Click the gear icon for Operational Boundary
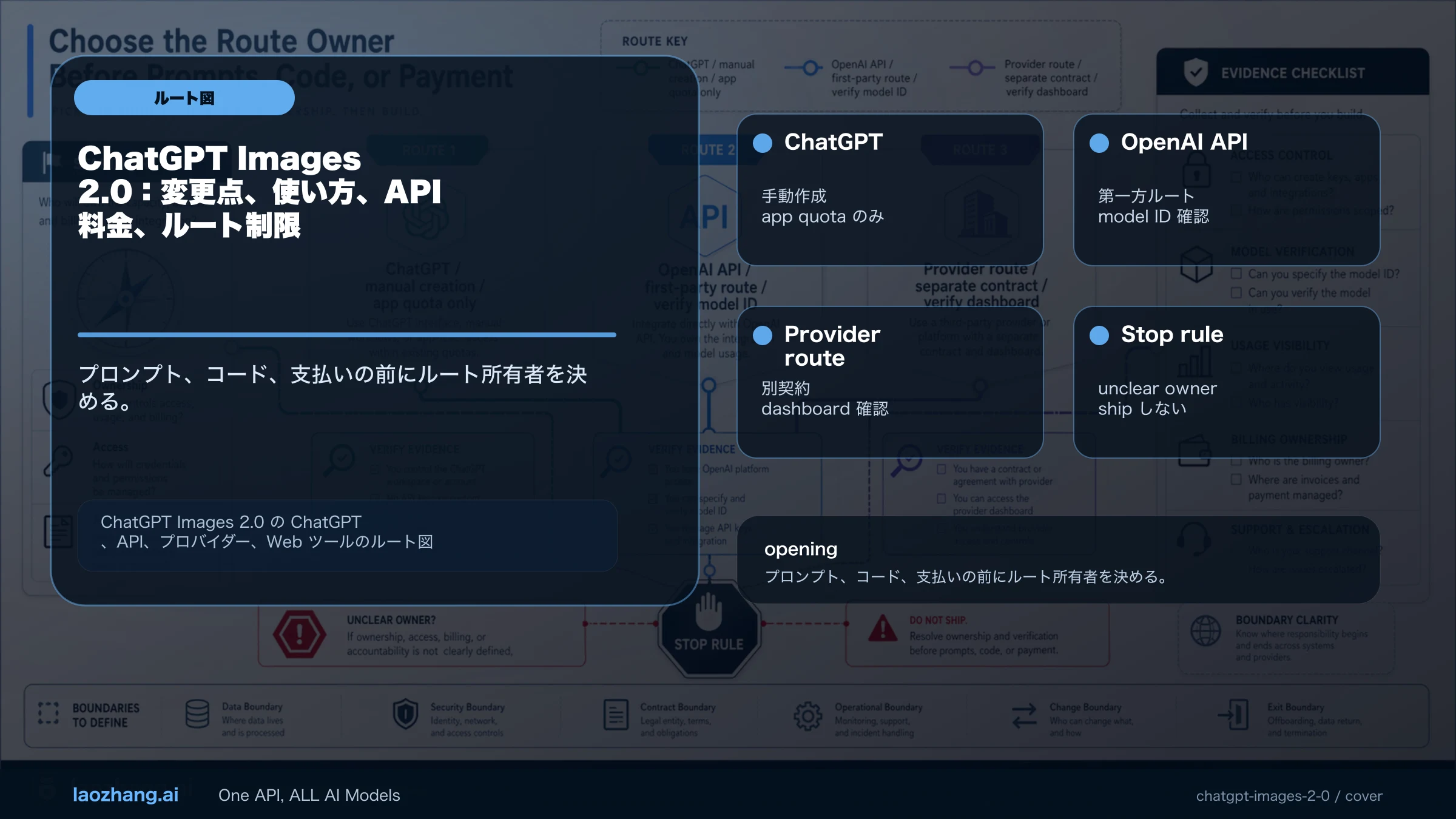Screen dimensions: 1456x819 coord(808,716)
